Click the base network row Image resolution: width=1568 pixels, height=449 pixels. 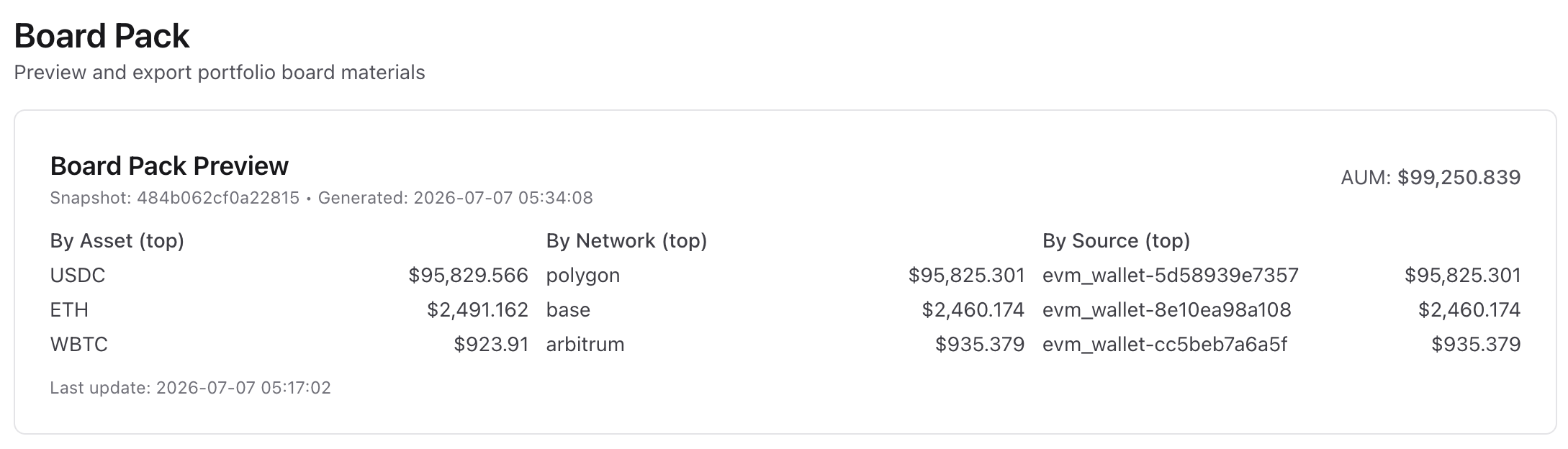785,310
